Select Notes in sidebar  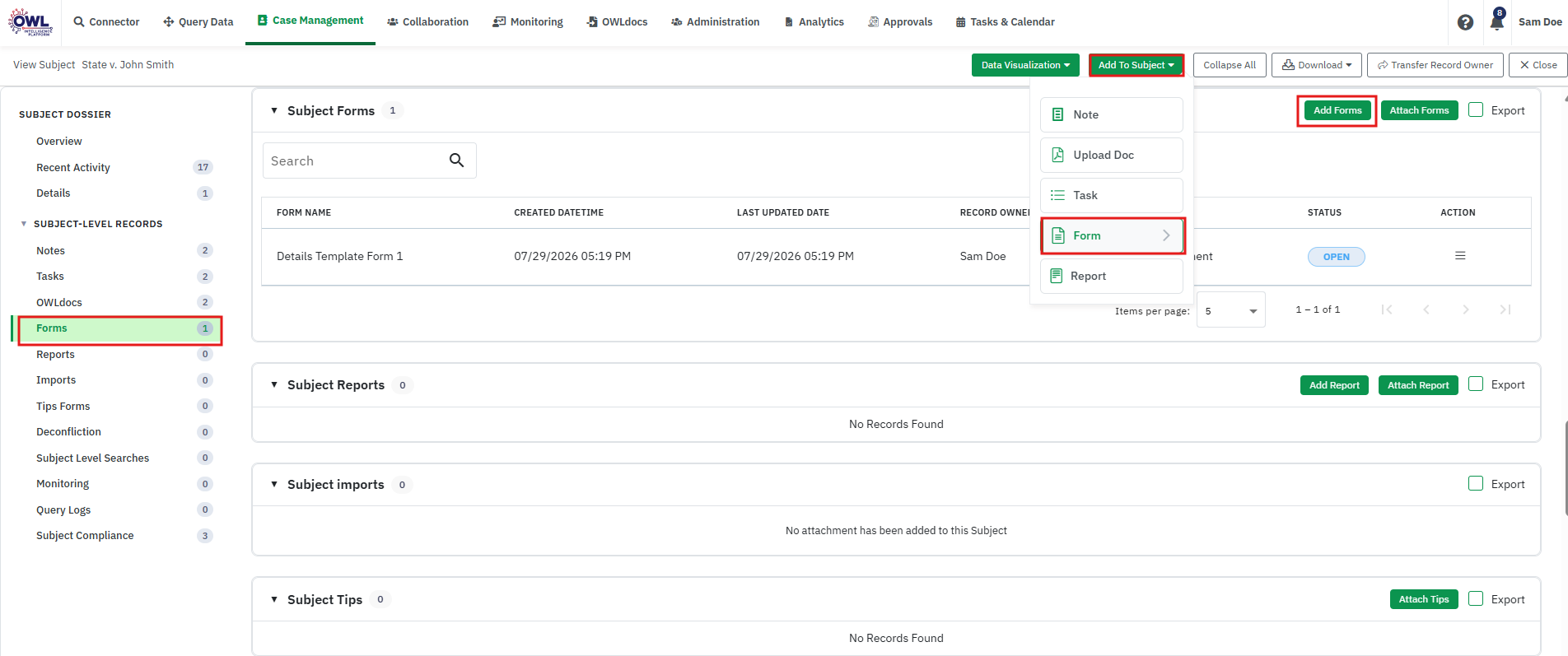pyautogui.click(x=50, y=250)
